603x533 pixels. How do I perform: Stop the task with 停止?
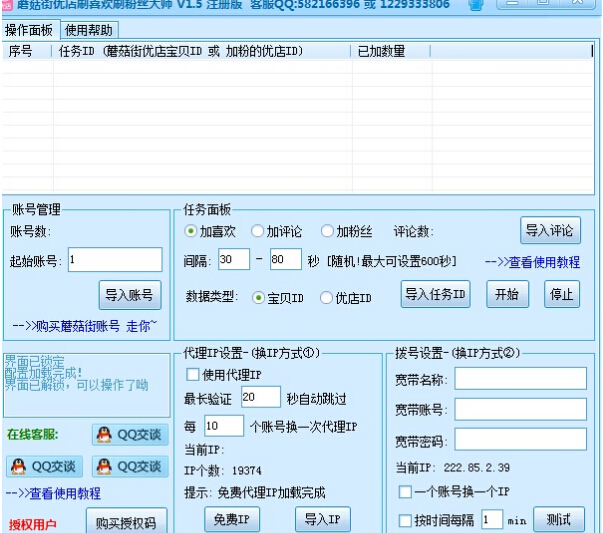pos(562,295)
